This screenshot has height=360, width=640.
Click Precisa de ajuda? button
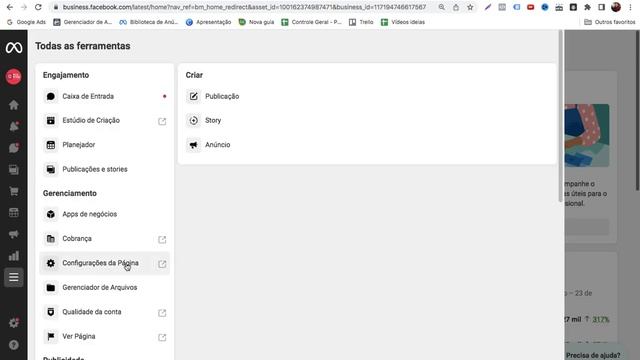pyautogui.click(x=593, y=356)
